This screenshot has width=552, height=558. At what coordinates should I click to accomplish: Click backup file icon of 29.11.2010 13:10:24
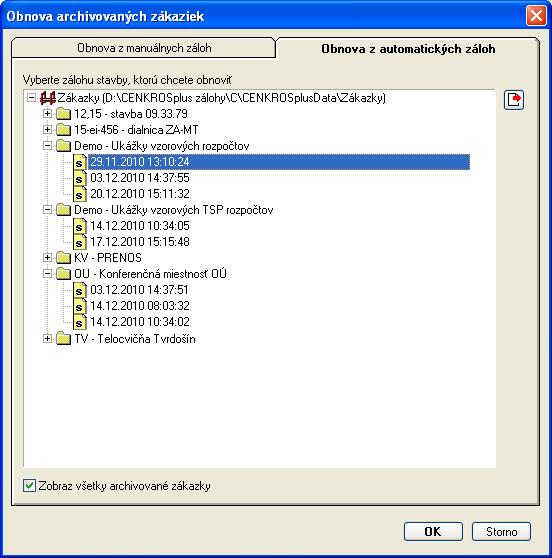pyautogui.click(x=80, y=162)
